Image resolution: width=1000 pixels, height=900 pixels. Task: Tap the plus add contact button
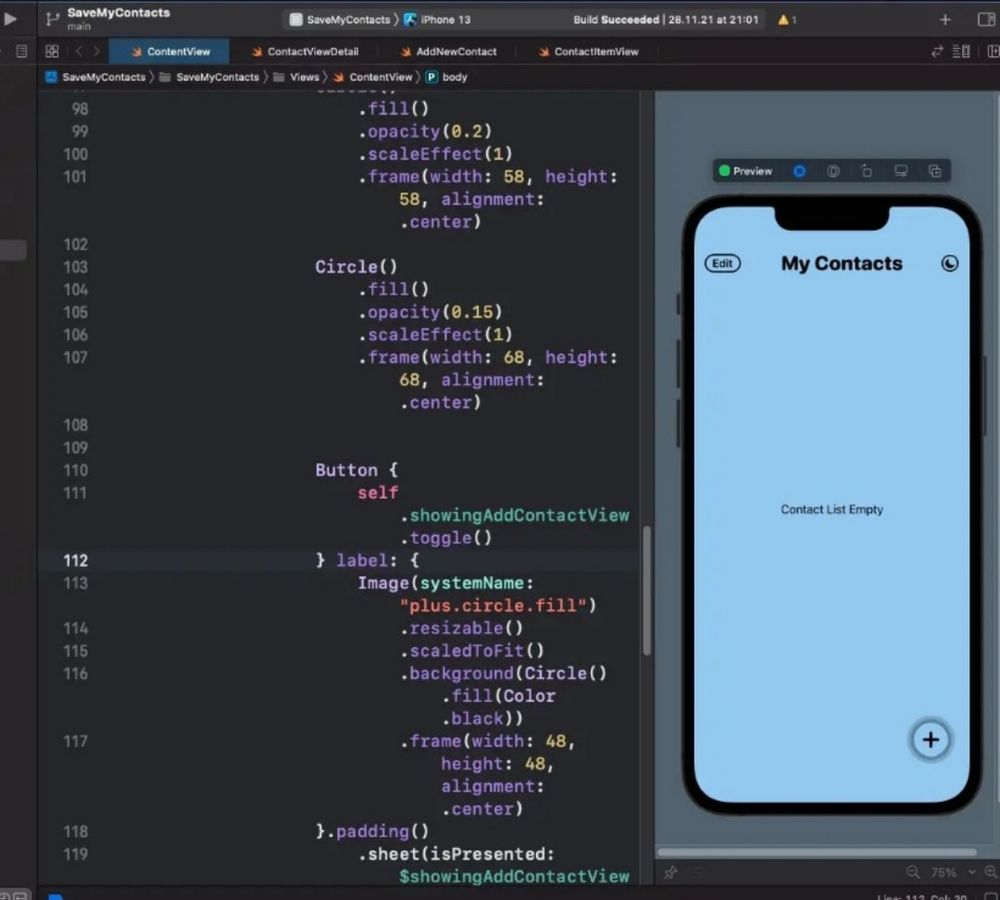pos(930,740)
